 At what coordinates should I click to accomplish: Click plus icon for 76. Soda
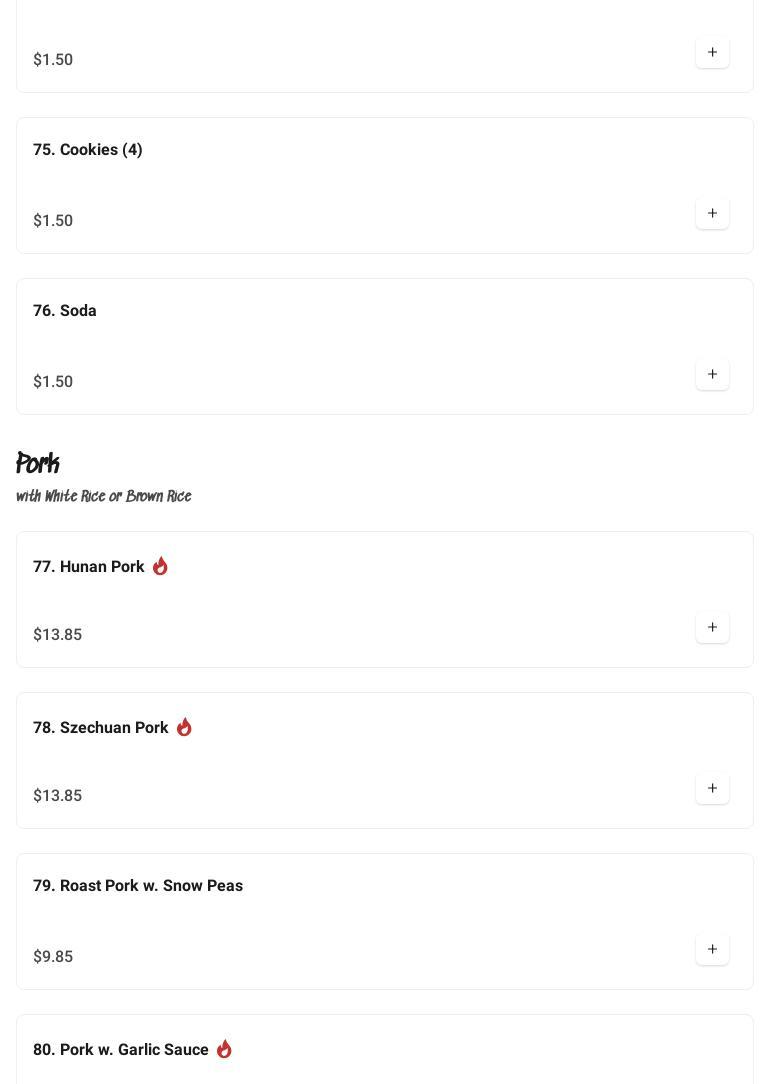point(712,374)
